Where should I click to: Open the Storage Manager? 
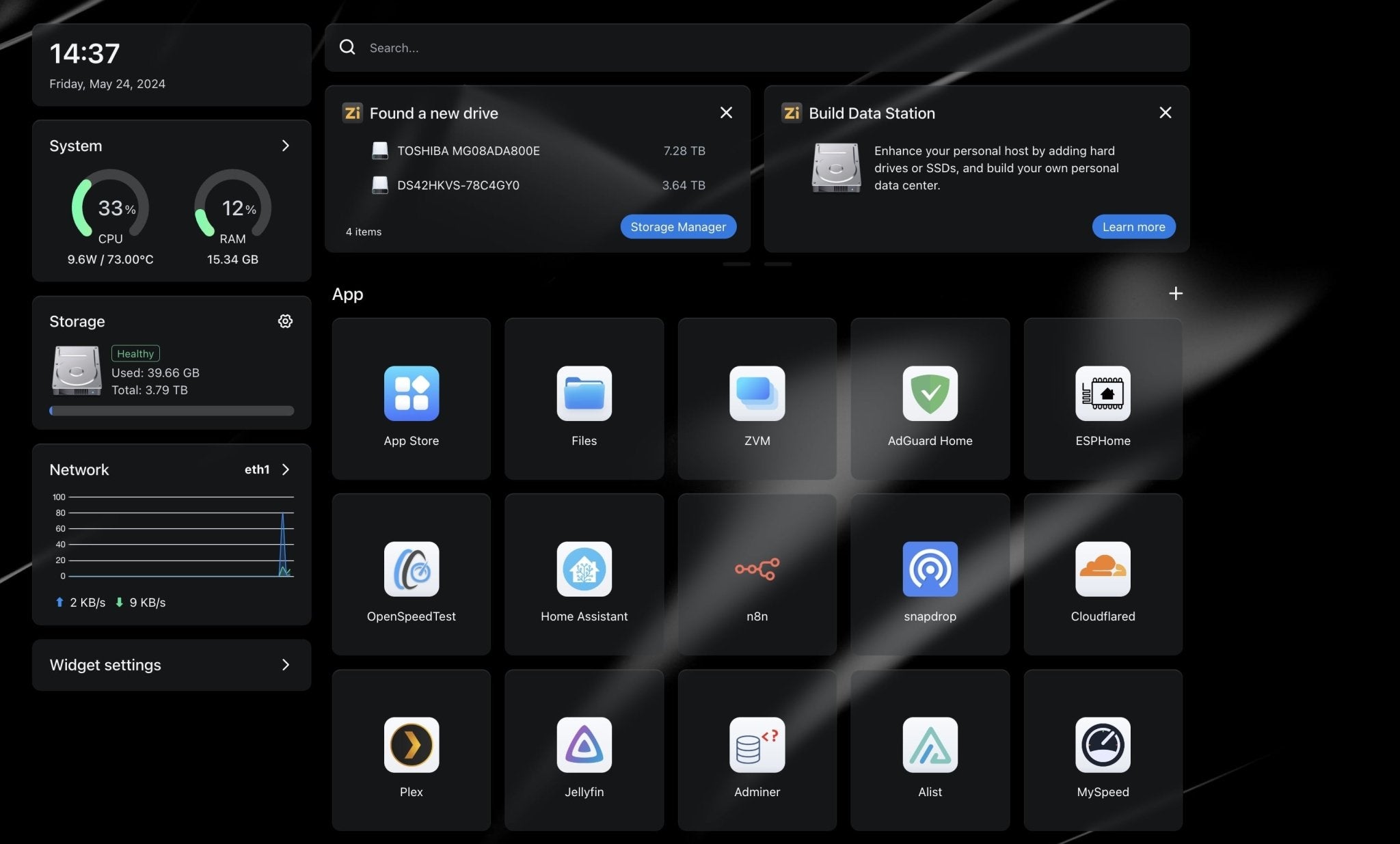(x=678, y=226)
